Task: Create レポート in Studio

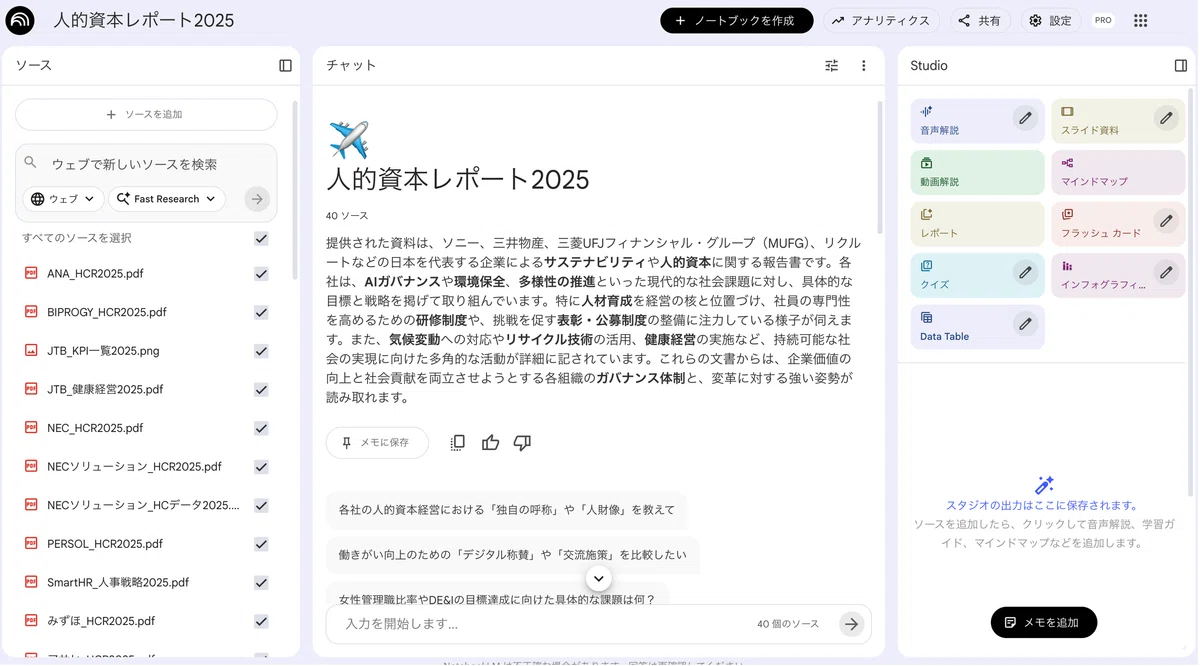Action: 978,223
